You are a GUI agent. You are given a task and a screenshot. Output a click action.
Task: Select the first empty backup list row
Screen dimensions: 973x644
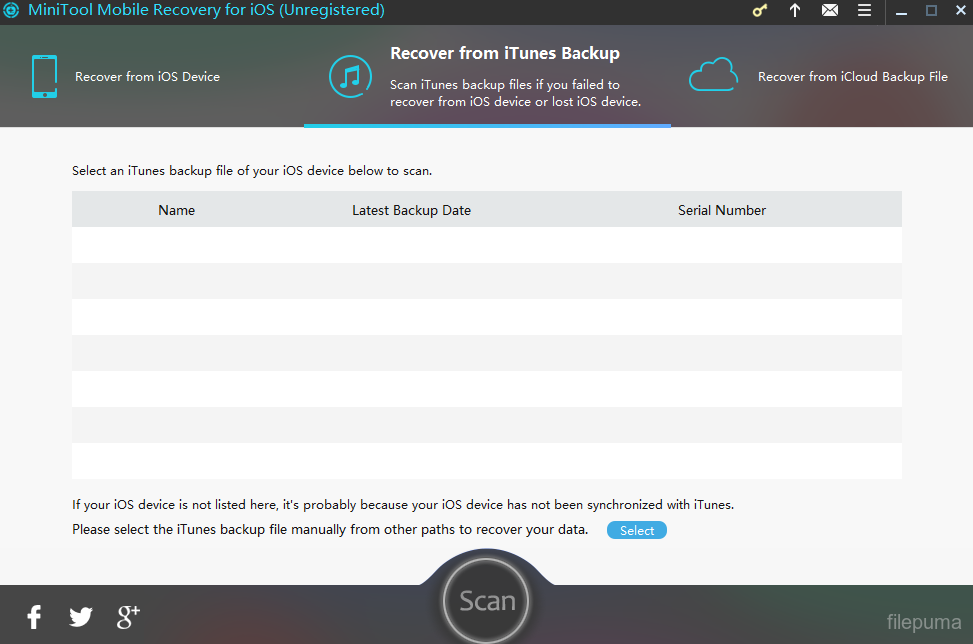tap(486, 245)
